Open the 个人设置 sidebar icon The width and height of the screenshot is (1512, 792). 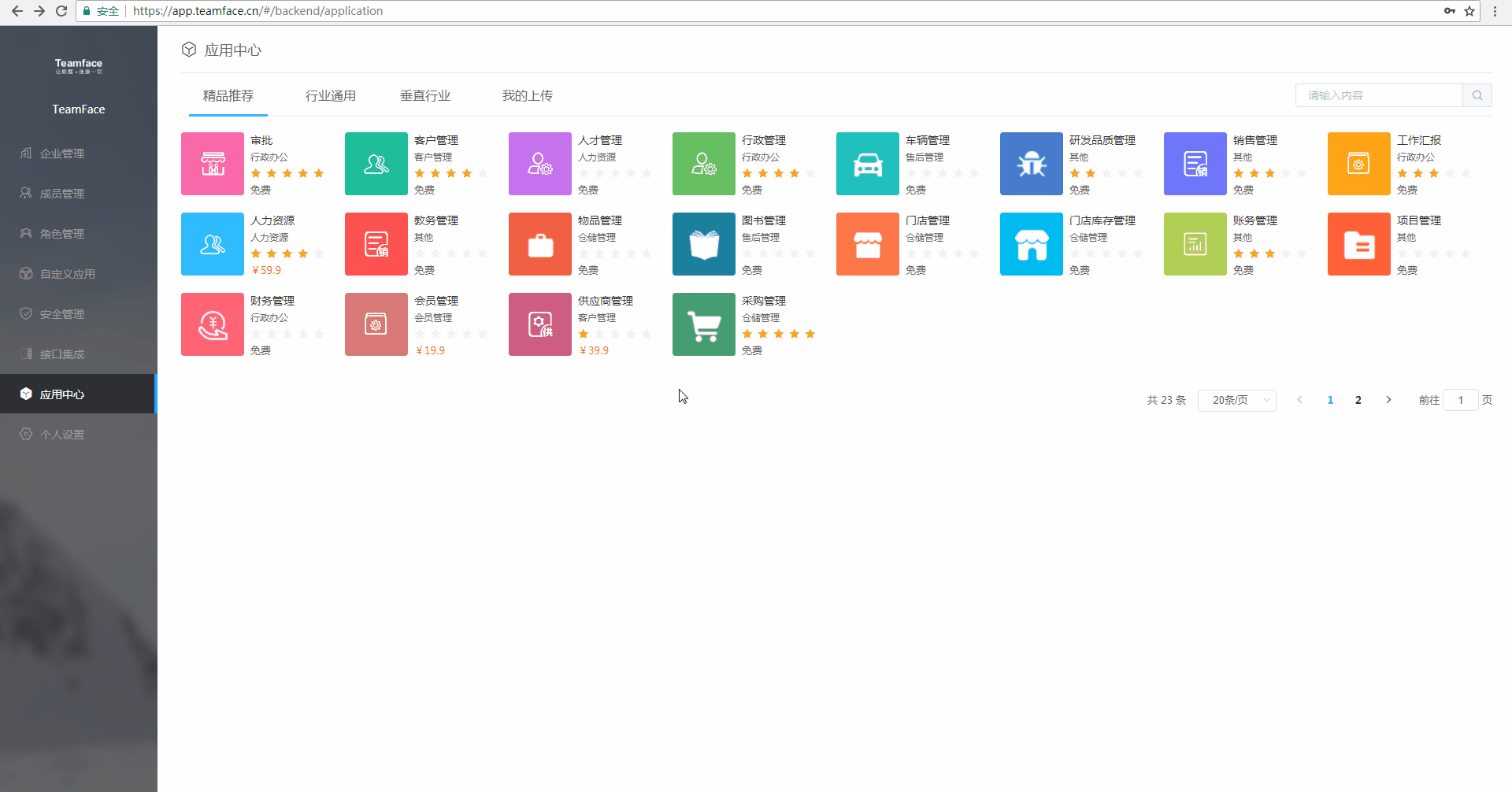[27, 434]
